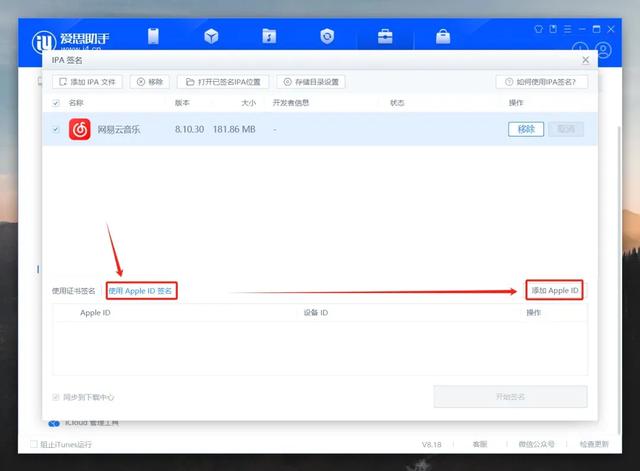Click the 网易云音乐 app icon

tap(80, 129)
